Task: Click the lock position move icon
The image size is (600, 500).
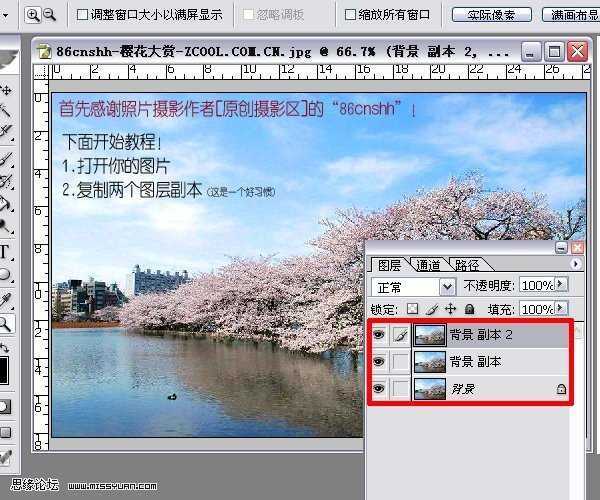Action: coord(451,310)
